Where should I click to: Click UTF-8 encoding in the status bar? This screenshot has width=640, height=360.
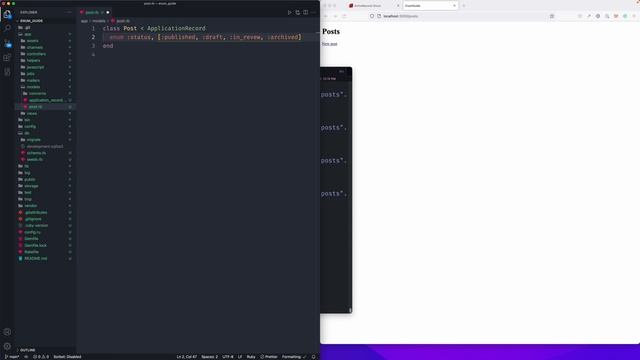click(228, 357)
